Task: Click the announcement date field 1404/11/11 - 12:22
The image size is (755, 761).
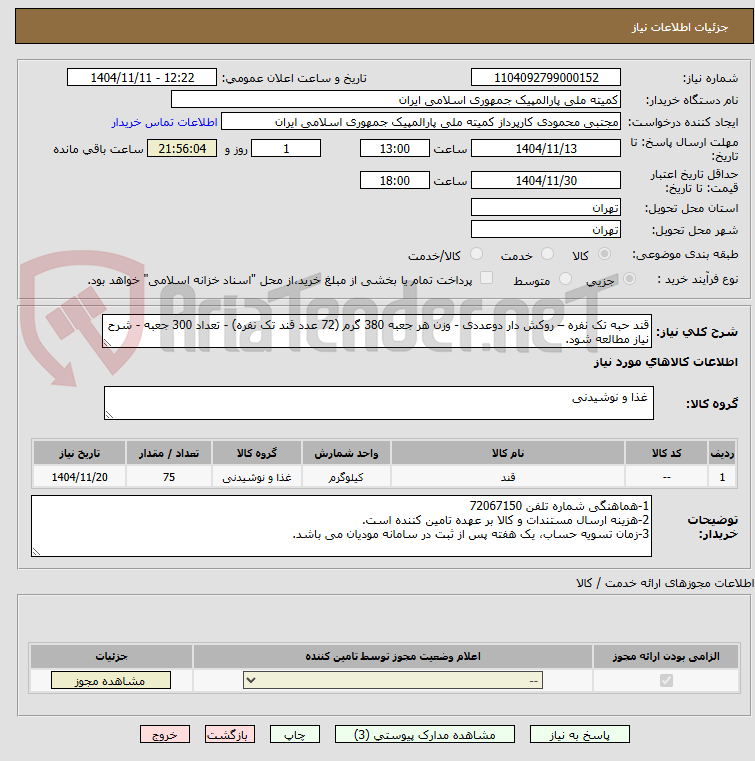Action: (142, 78)
